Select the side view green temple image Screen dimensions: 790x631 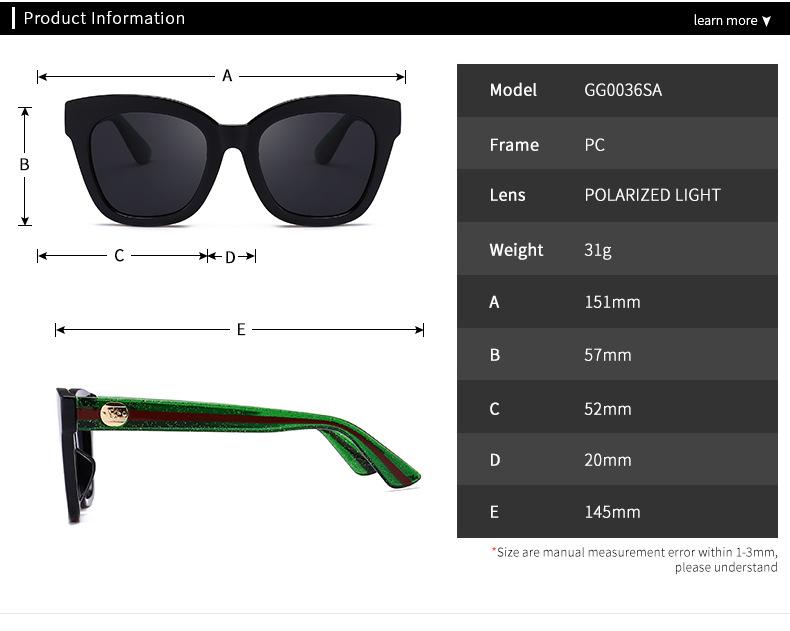tap(238, 456)
